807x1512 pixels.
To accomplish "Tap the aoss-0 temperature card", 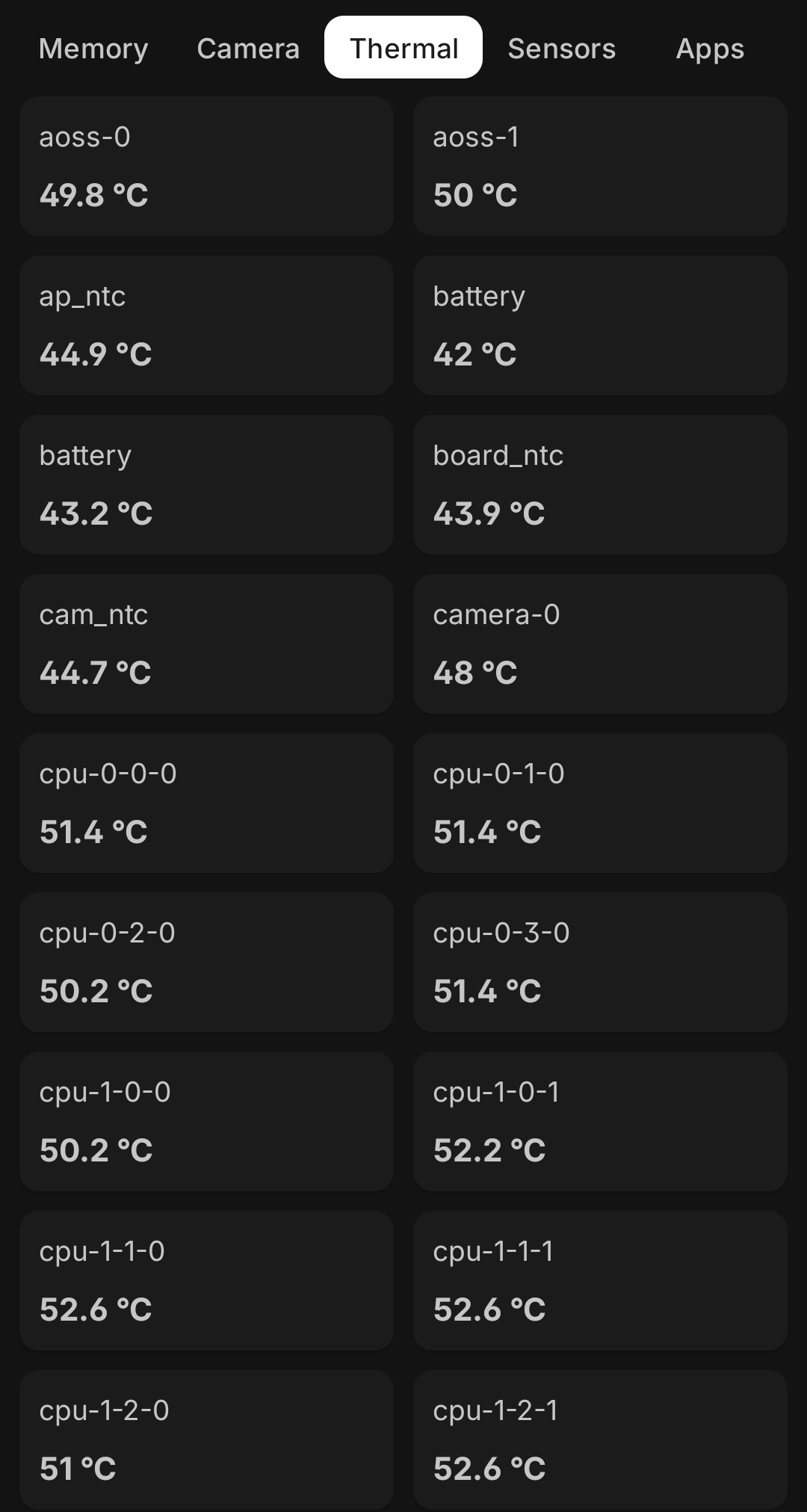I will (x=206, y=166).
